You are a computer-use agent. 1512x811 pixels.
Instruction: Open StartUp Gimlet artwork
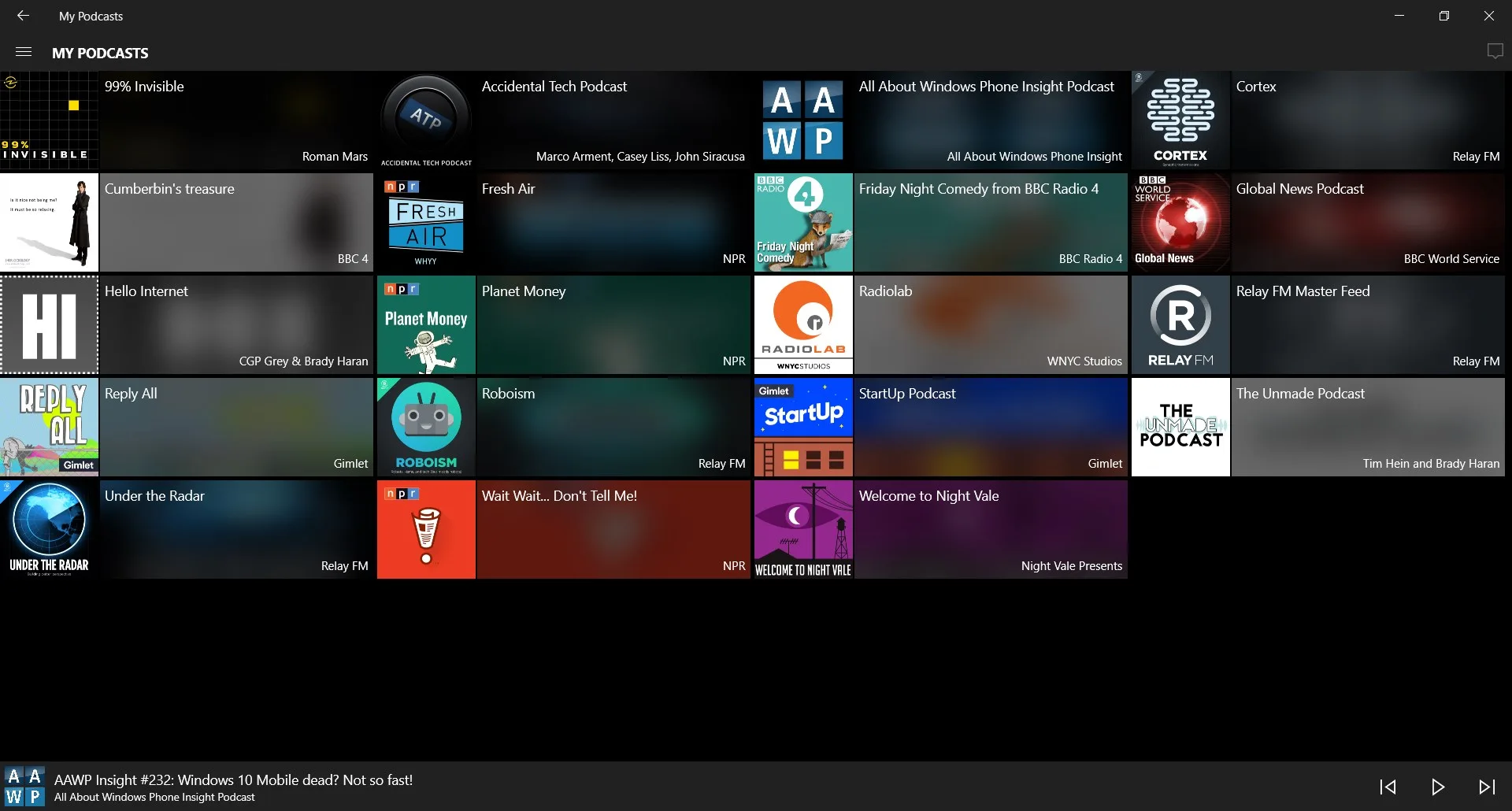803,428
